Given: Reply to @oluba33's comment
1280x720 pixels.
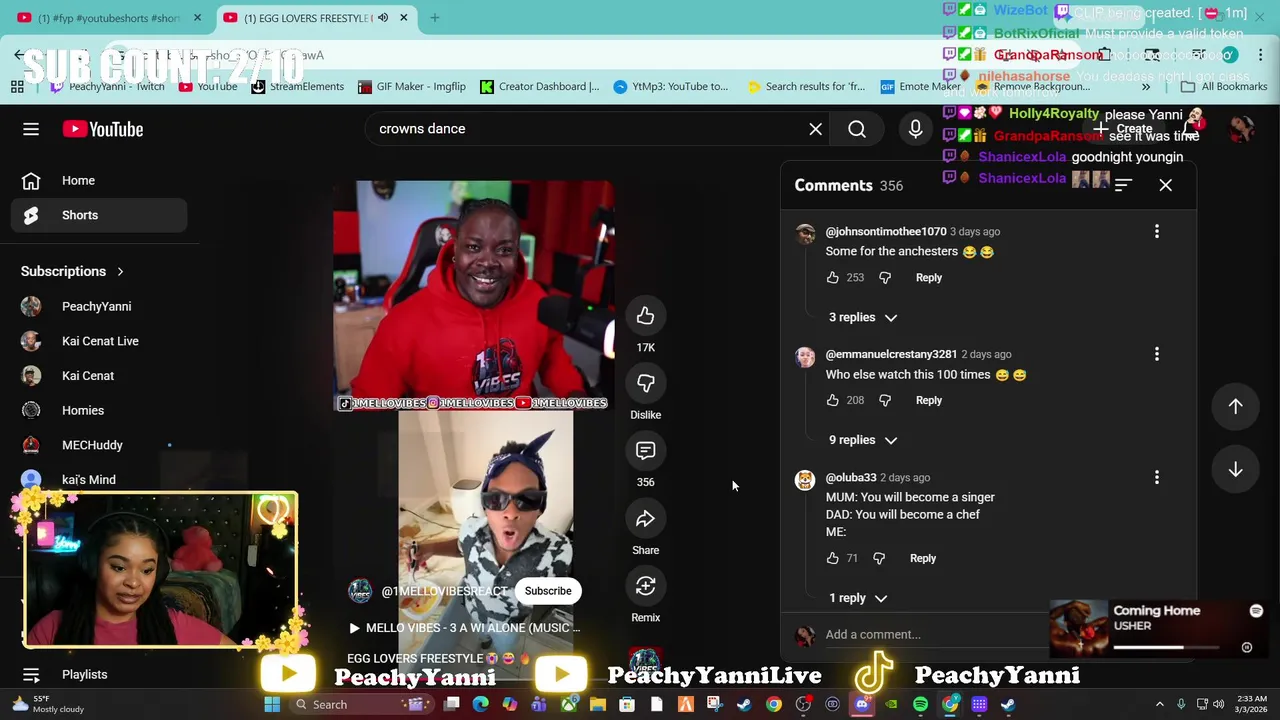Looking at the screenshot, I should coord(922,558).
